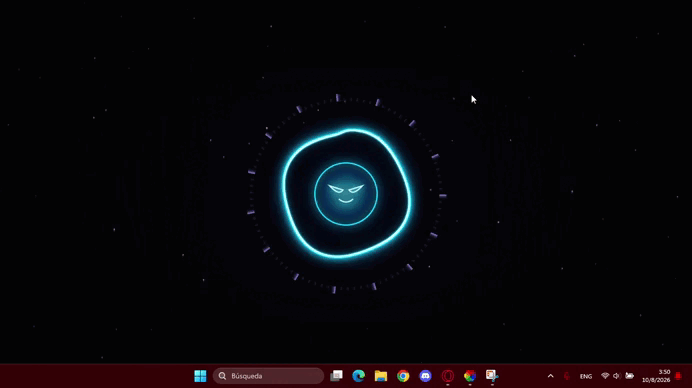
Task: Open the Wi-Fi network settings
Action: 605,376
